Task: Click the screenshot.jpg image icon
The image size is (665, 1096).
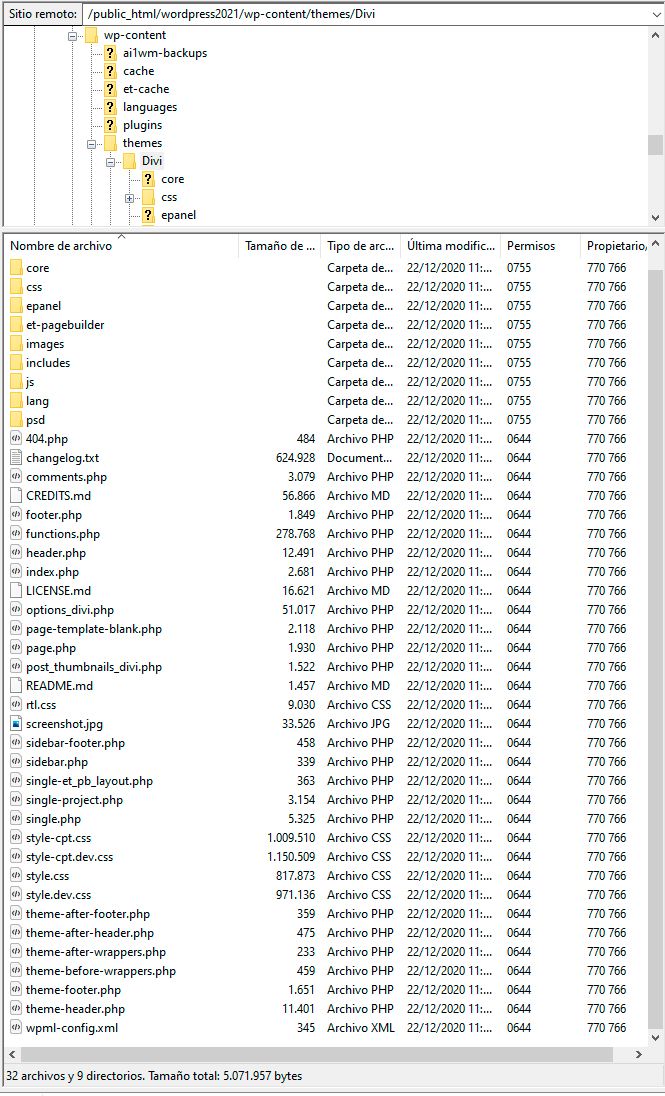Action: (17, 724)
